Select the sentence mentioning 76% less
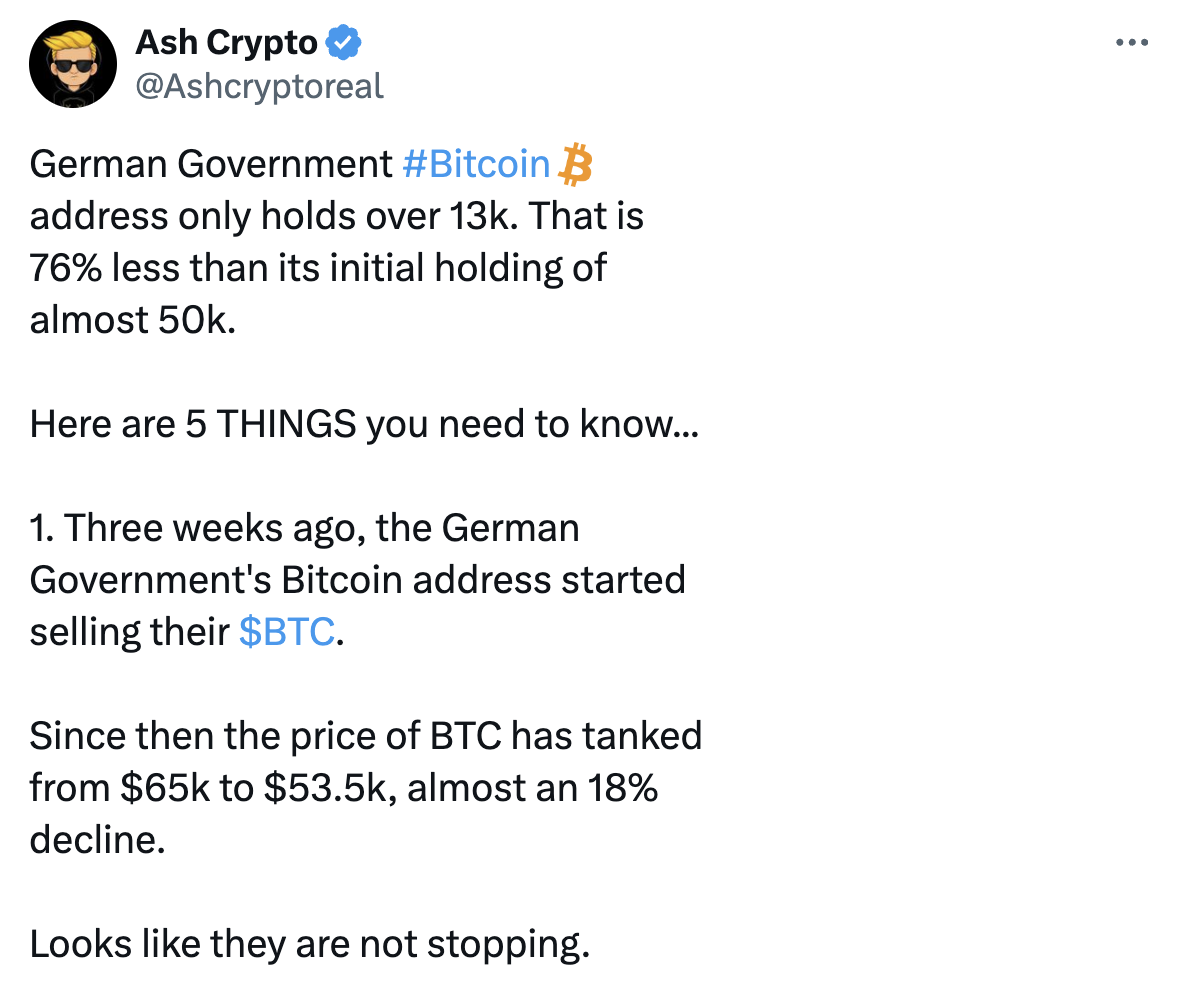This screenshot has height=986, width=1180. tap(318, 267)
